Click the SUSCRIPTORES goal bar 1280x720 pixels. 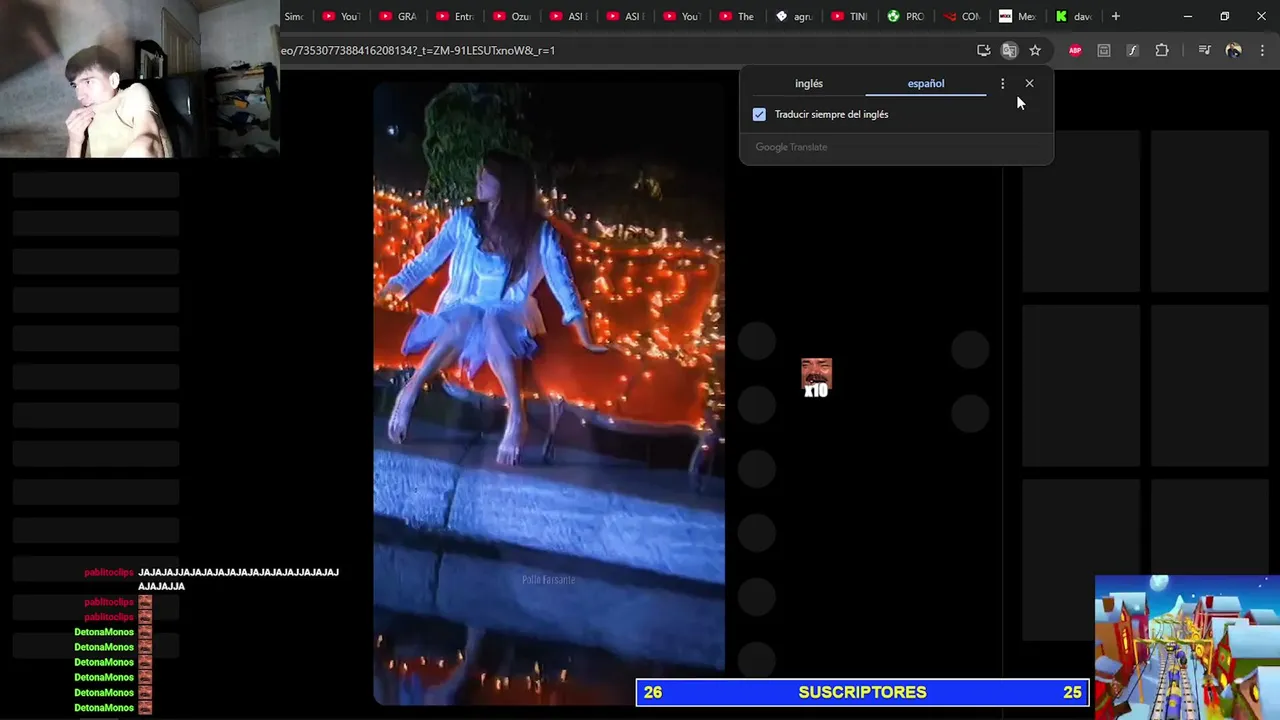(862, 692)
